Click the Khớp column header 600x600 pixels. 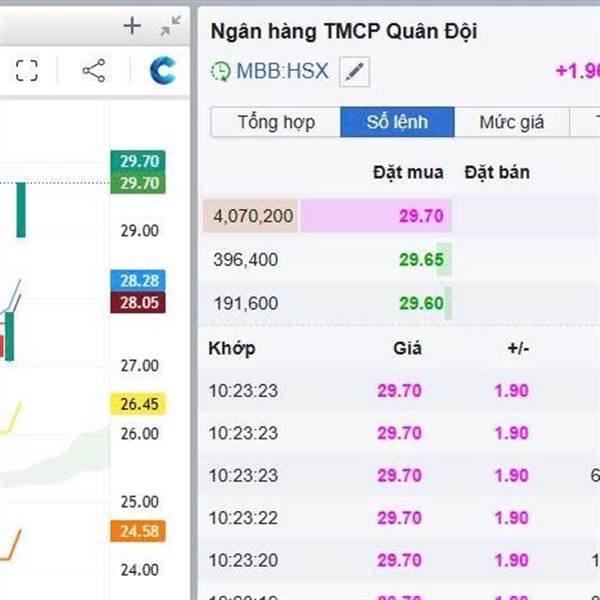coord(232,349)
